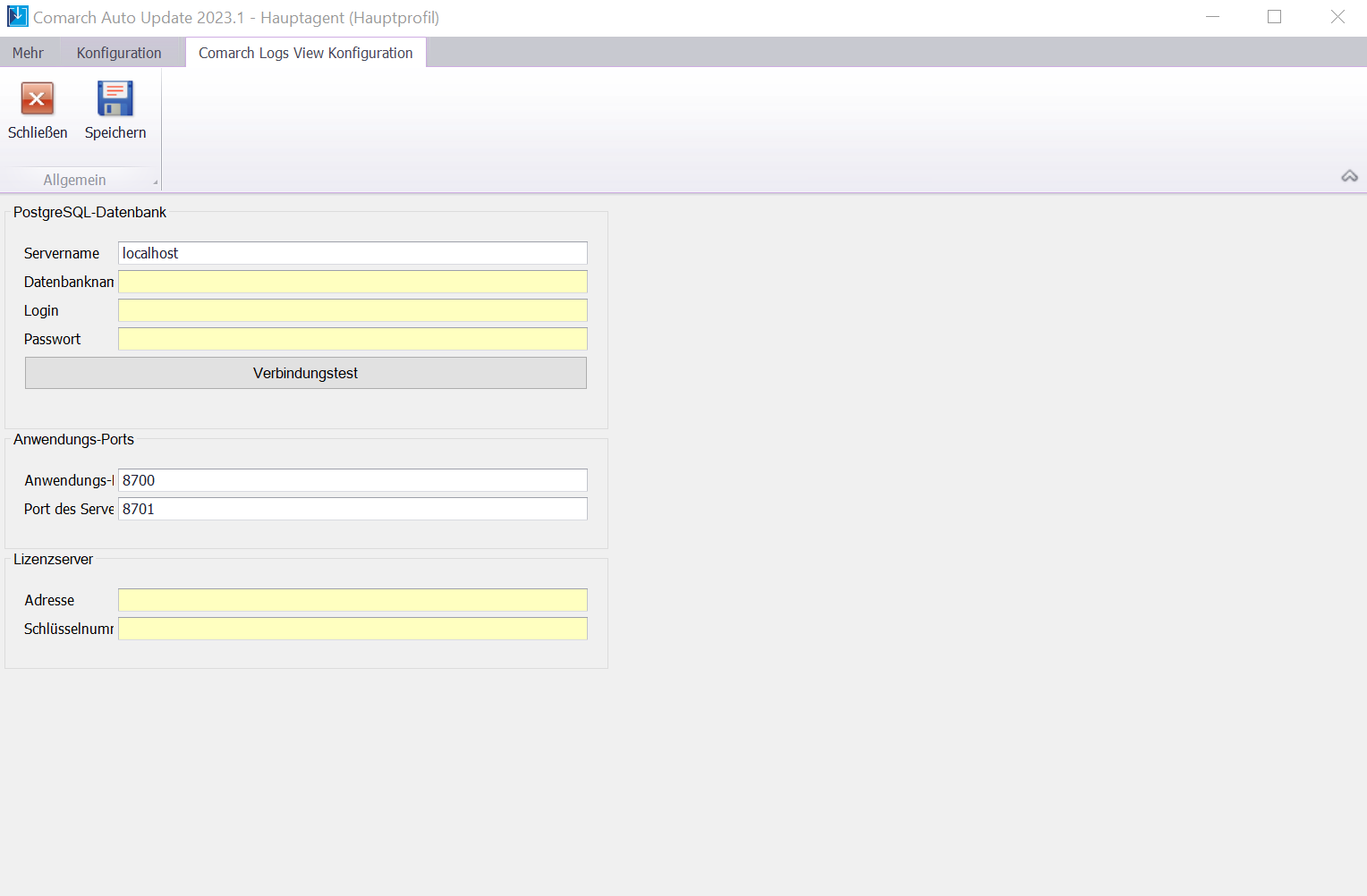This screenshot has height=896, width=1367.
Task: Maximize the Comarch Auto Update window
Action: pyautogui.click(x=1275, y=17)
